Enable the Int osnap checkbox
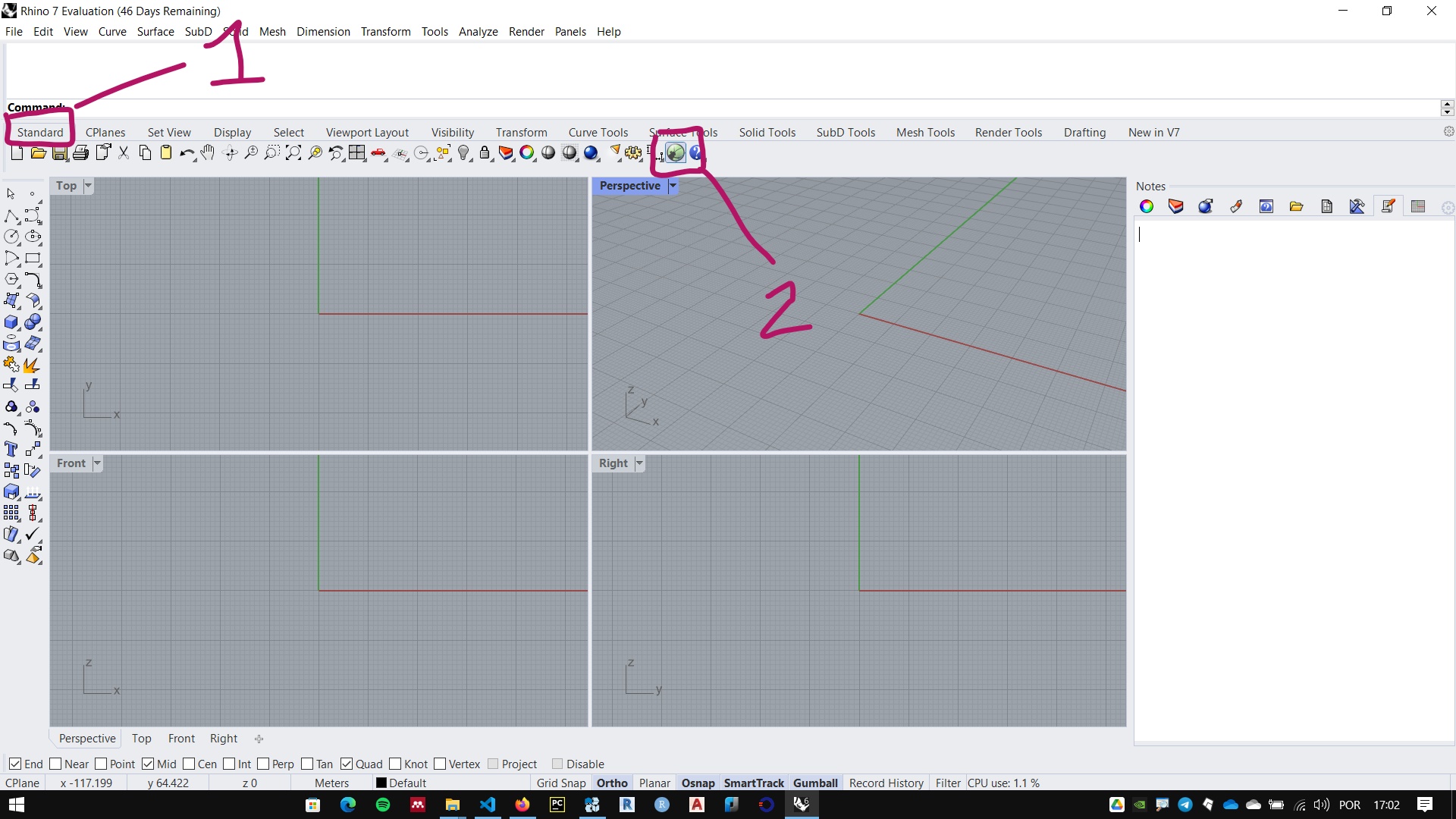Screen dimensions: 1456x819 pos(229,764)
